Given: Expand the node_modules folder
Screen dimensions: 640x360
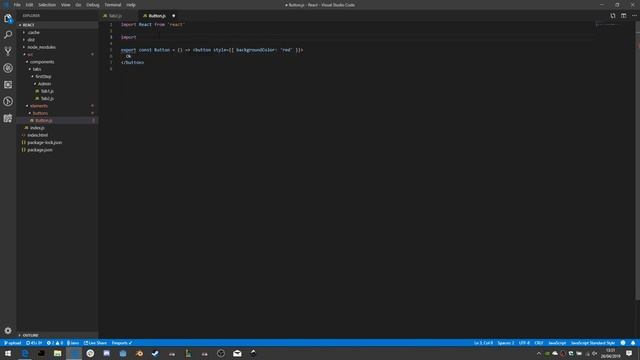Looking at the screenshot, I should click(57, 47).
